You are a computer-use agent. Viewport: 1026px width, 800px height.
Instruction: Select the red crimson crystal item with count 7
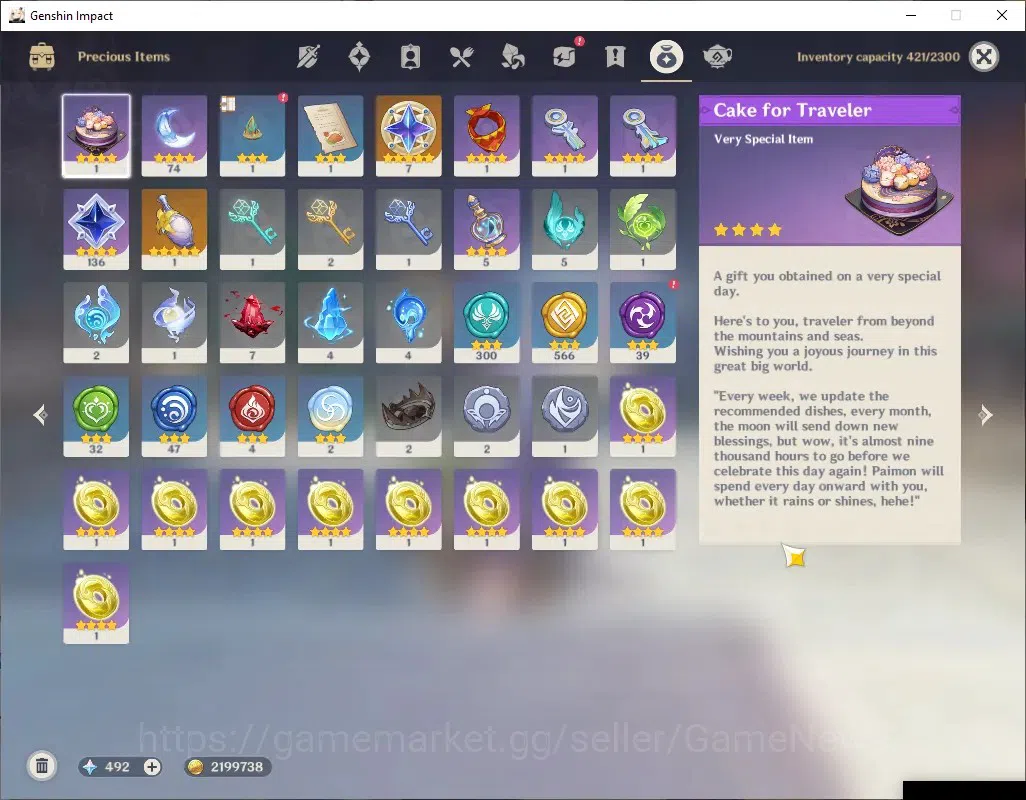point(253,322)
